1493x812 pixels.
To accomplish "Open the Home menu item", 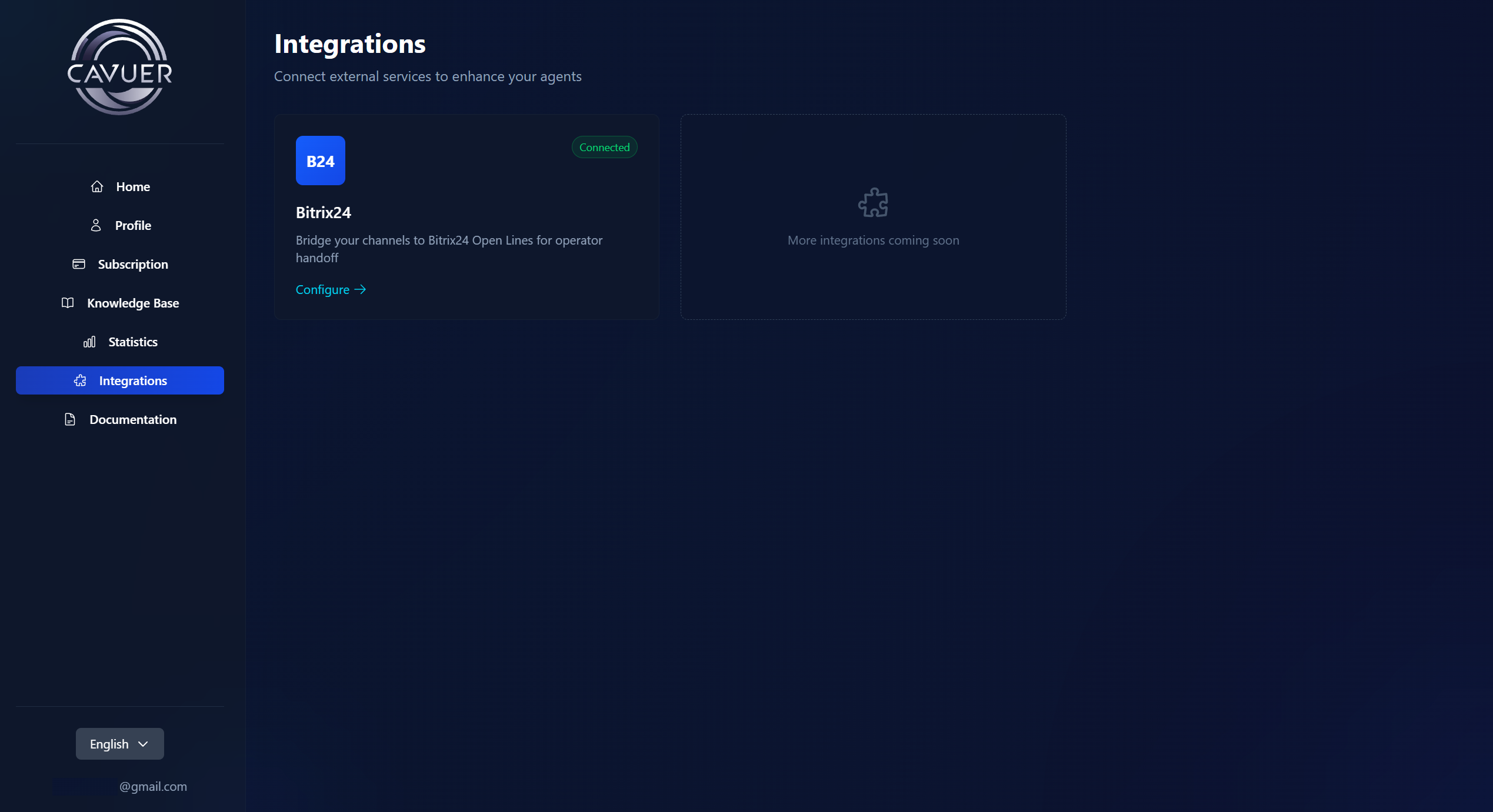I will pyautogui.click(x=133, y=186).
